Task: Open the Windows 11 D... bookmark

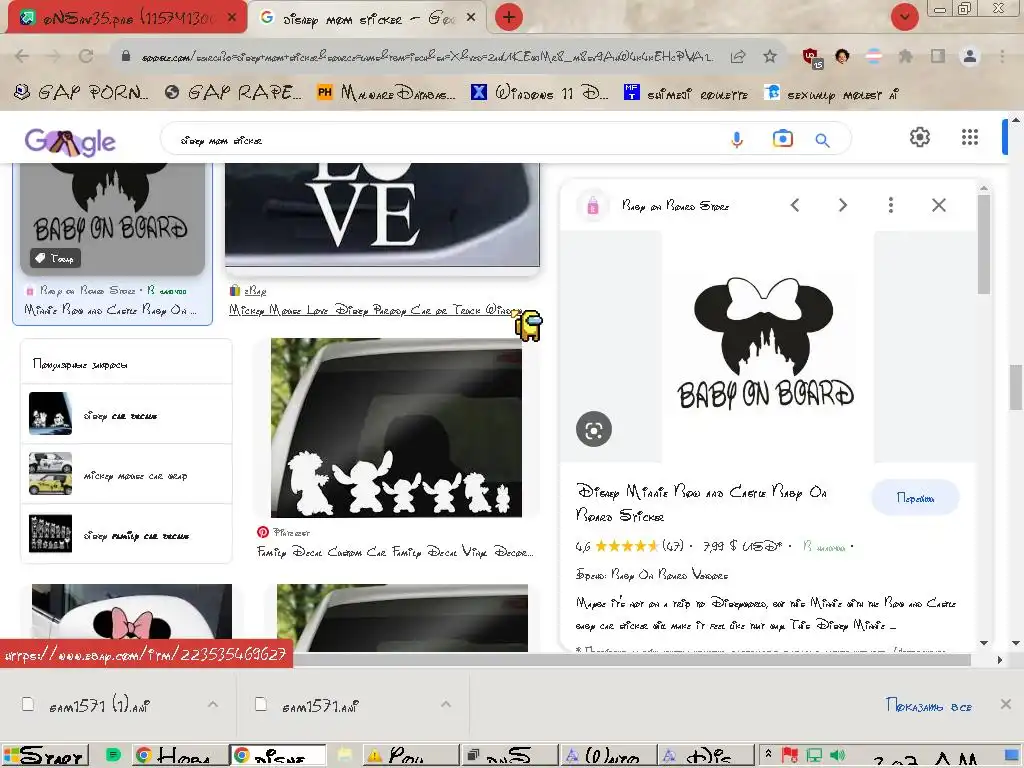Action: point(539,93)
